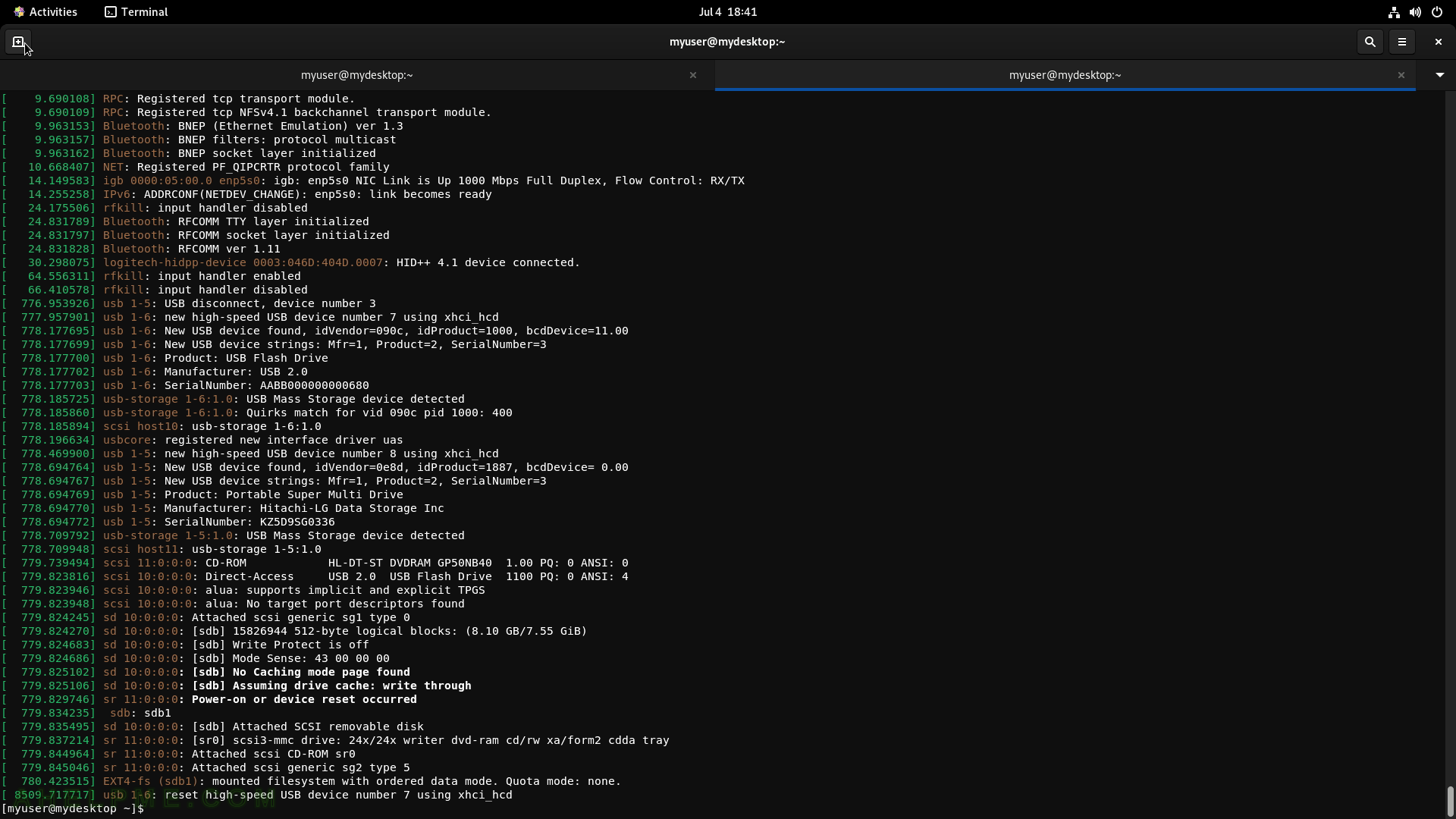1456x819 pixels.
Task: Click '[sdb] Mode Sense: 43 00 00 00' line
Action: (290, 658)
